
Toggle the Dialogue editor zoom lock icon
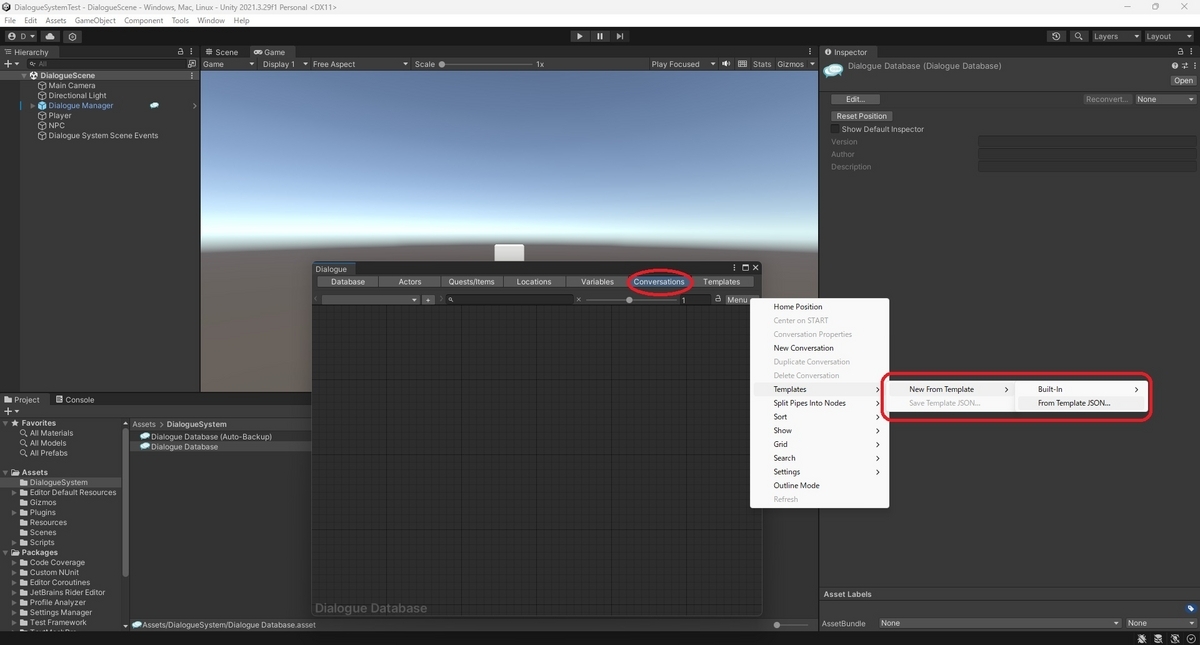[x=718, y=299]
